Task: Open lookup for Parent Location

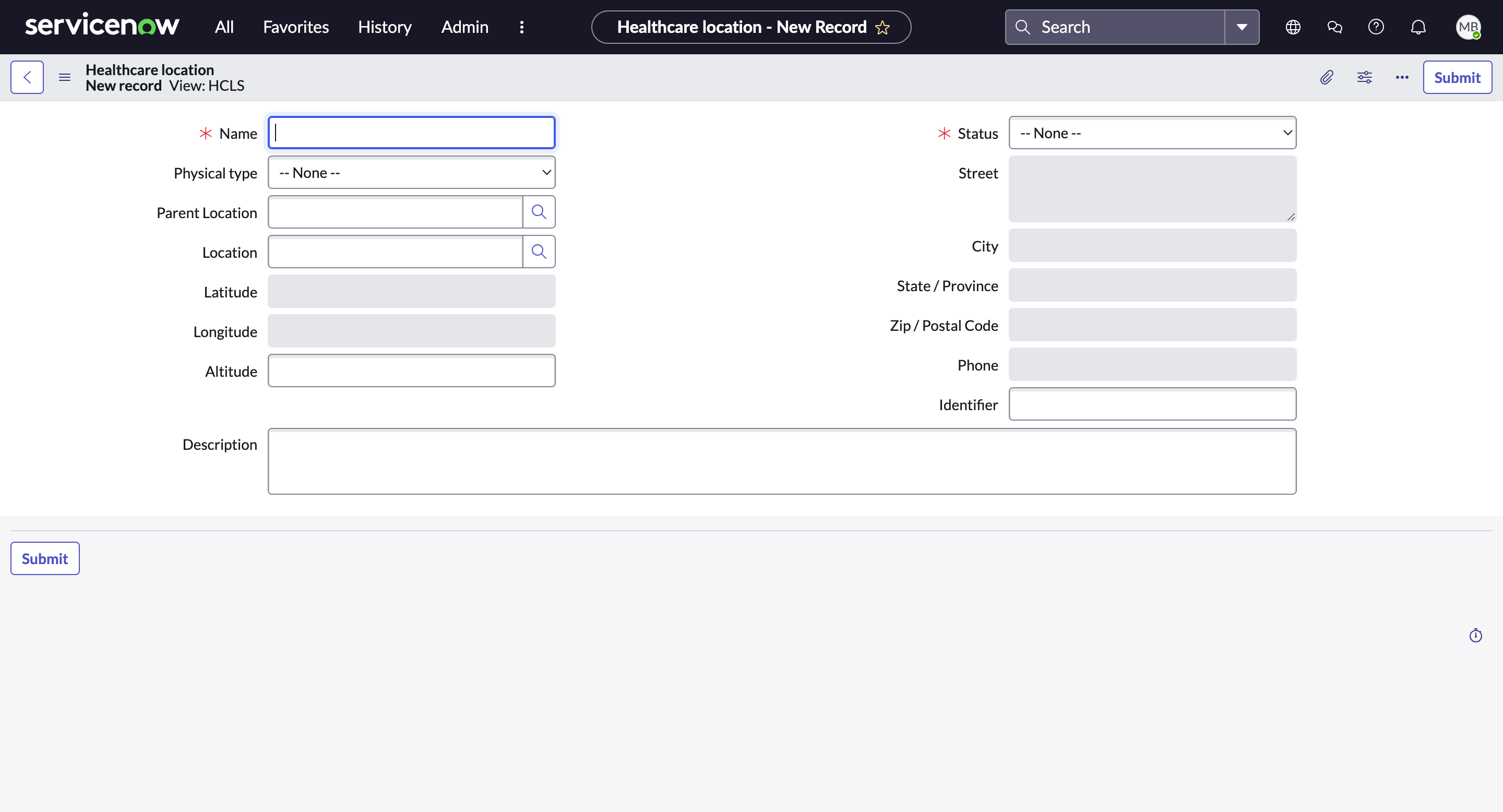Action: pyautogui.click(x=539, y=212)
